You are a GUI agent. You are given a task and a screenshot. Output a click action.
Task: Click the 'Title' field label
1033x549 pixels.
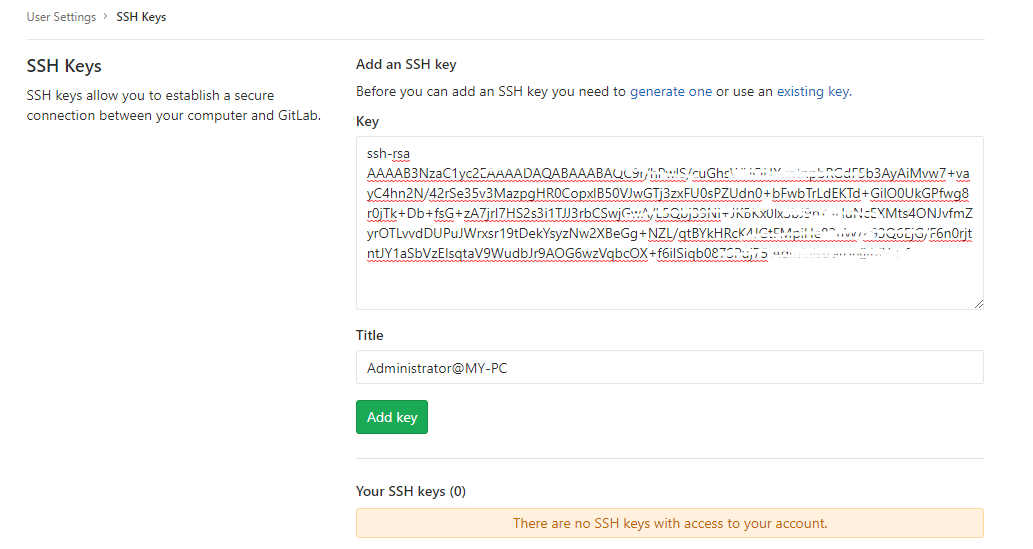coord(370,335)
